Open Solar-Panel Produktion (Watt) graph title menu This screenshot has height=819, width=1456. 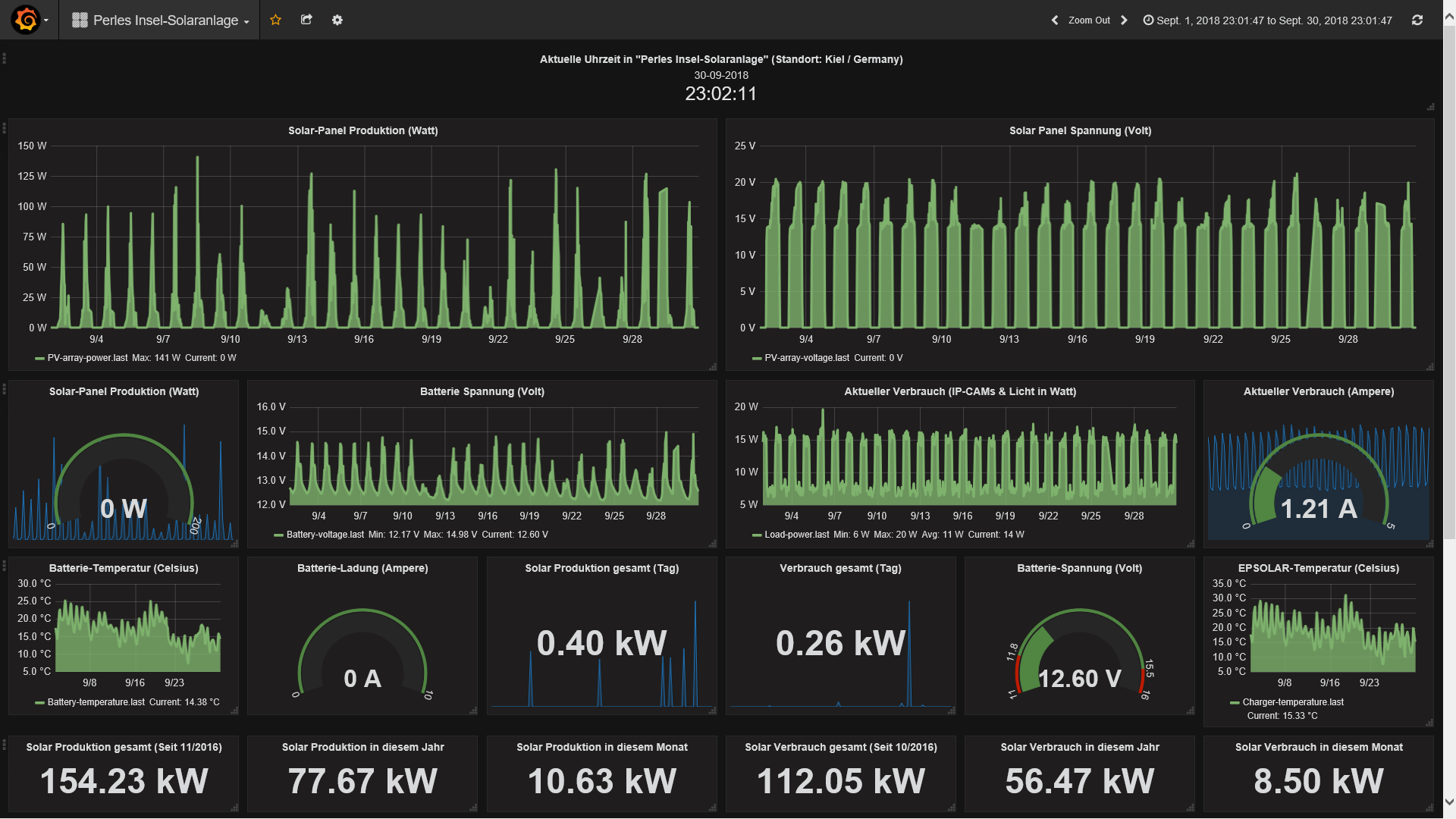[x=362, y=130]
